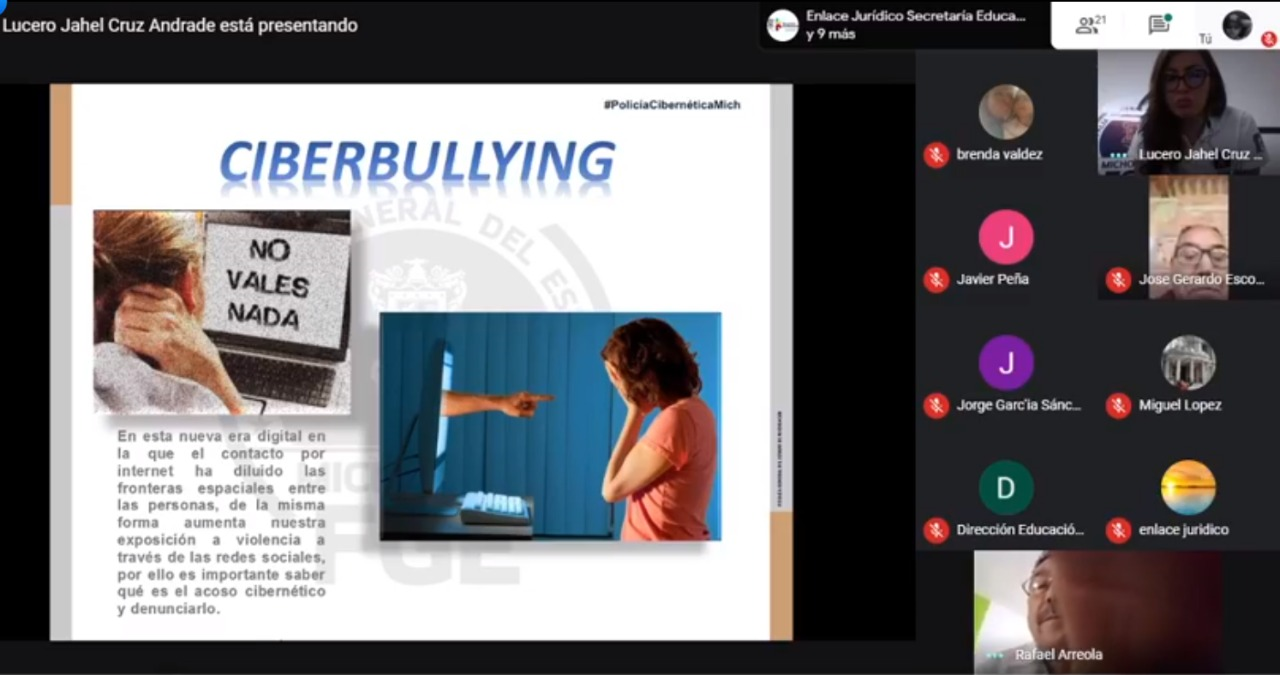
Task: Open the 'Enlace Jurídico Secretaría… y 9 más' notification
Action: pyautogui.click(x=915, y=25)
